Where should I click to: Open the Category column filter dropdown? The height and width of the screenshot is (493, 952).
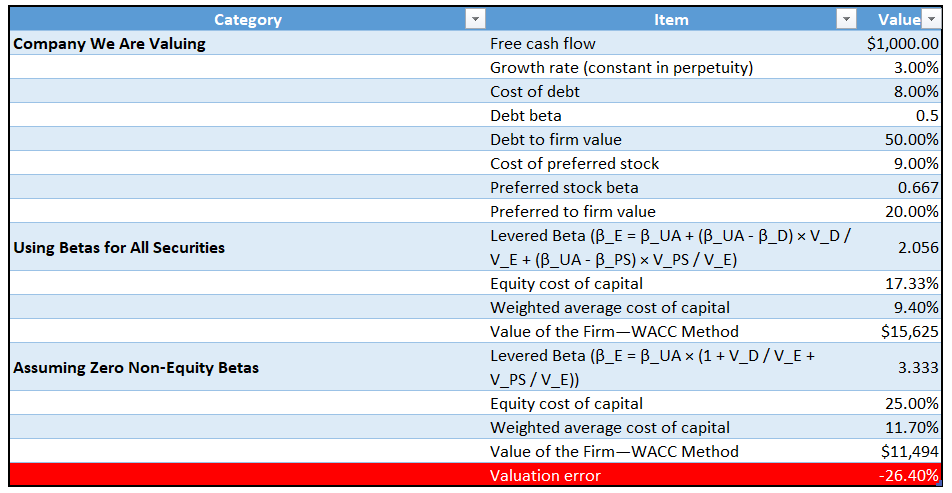[475, 20]
